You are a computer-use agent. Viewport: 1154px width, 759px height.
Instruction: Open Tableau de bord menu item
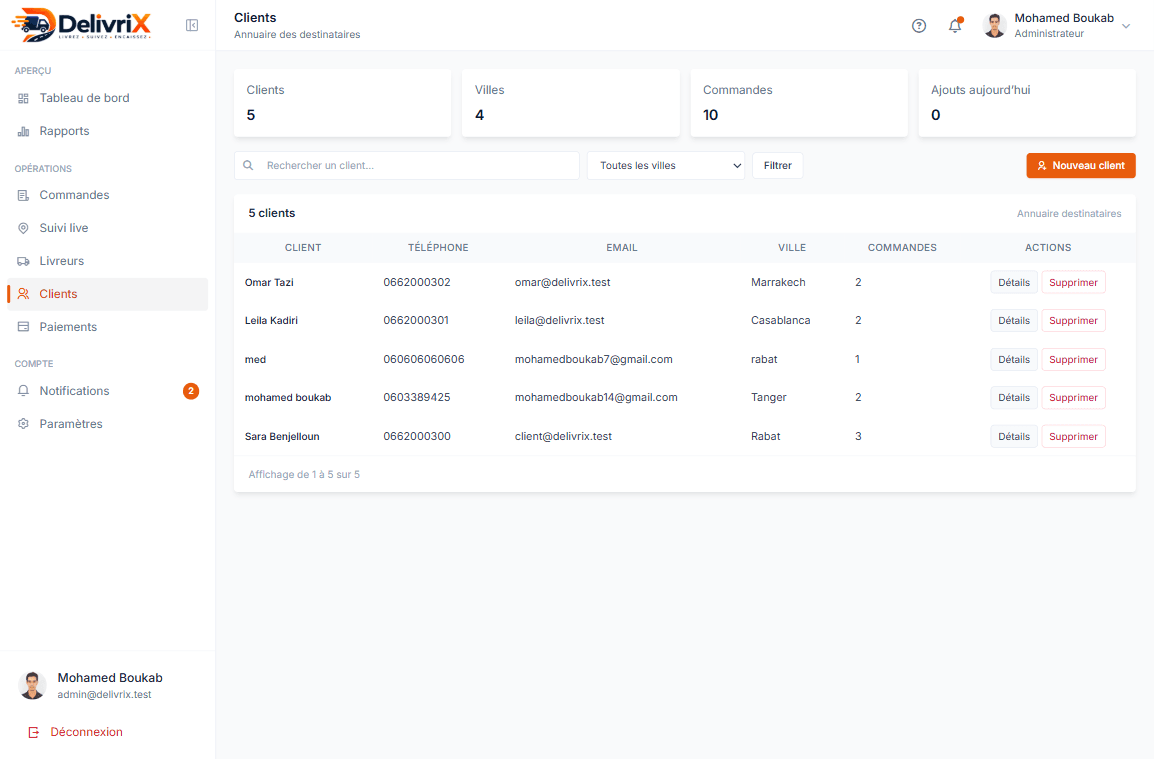[107, 98]
